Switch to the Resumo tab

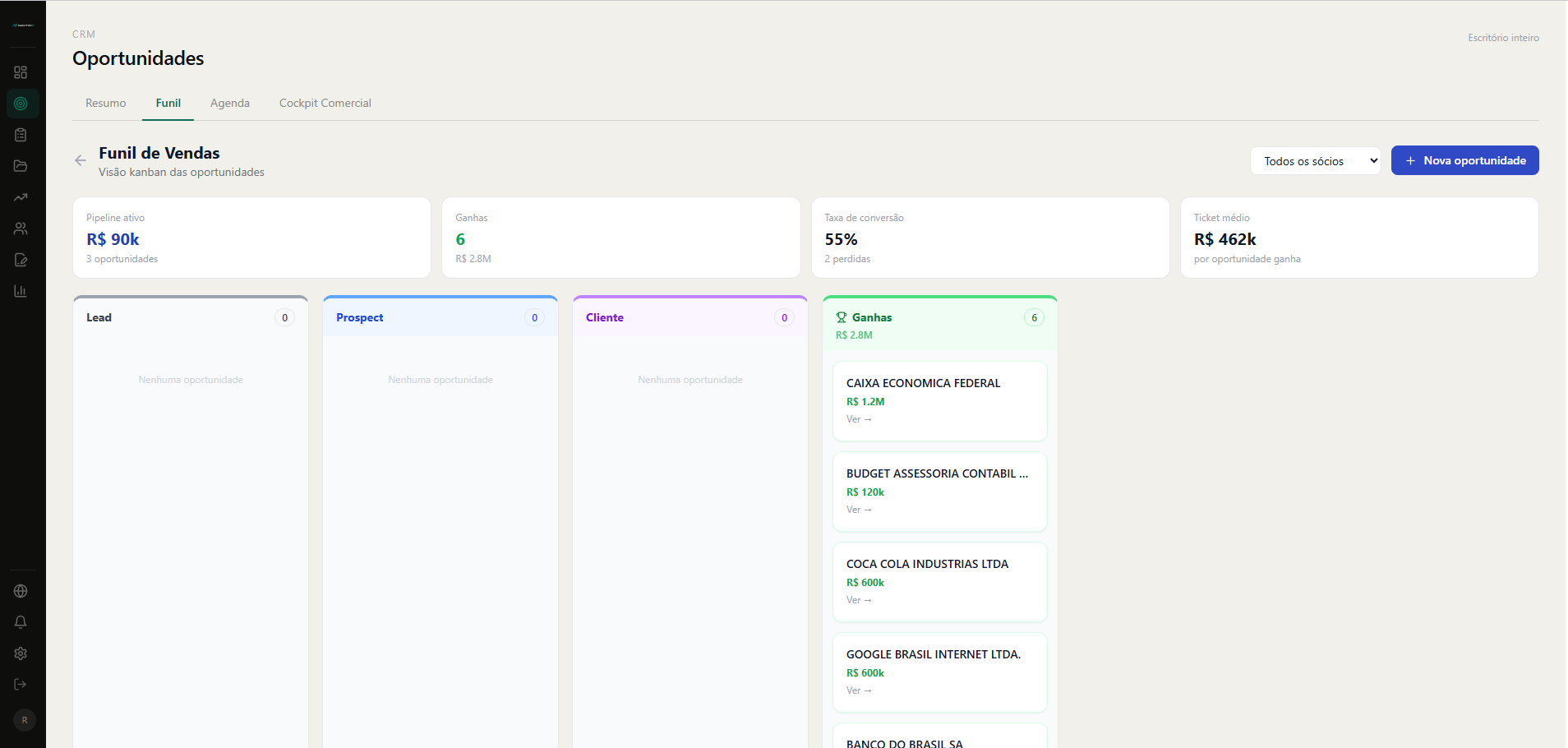106,103
